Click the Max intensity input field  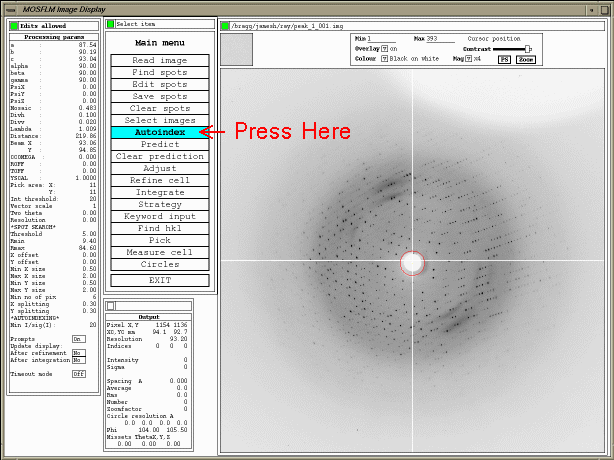pyautogui.click(x=440, y=39)
